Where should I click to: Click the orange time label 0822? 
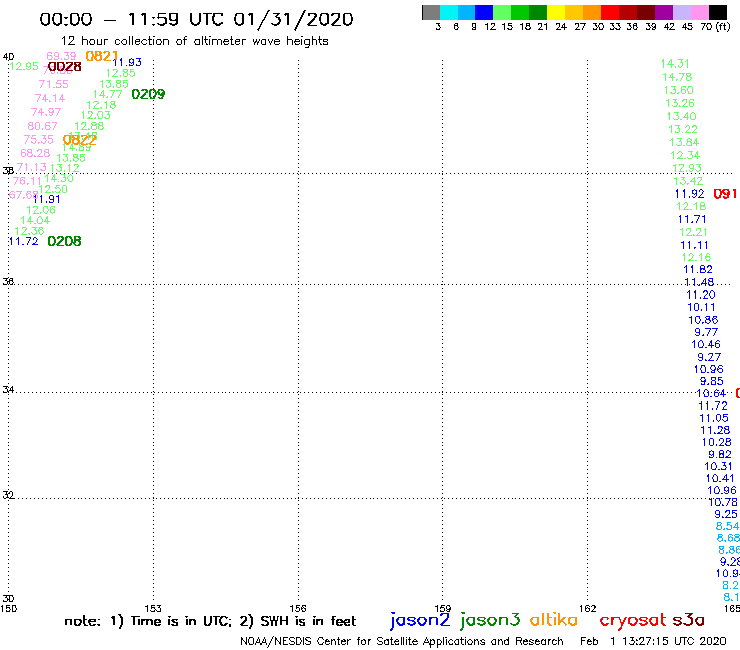coord(79,140)
